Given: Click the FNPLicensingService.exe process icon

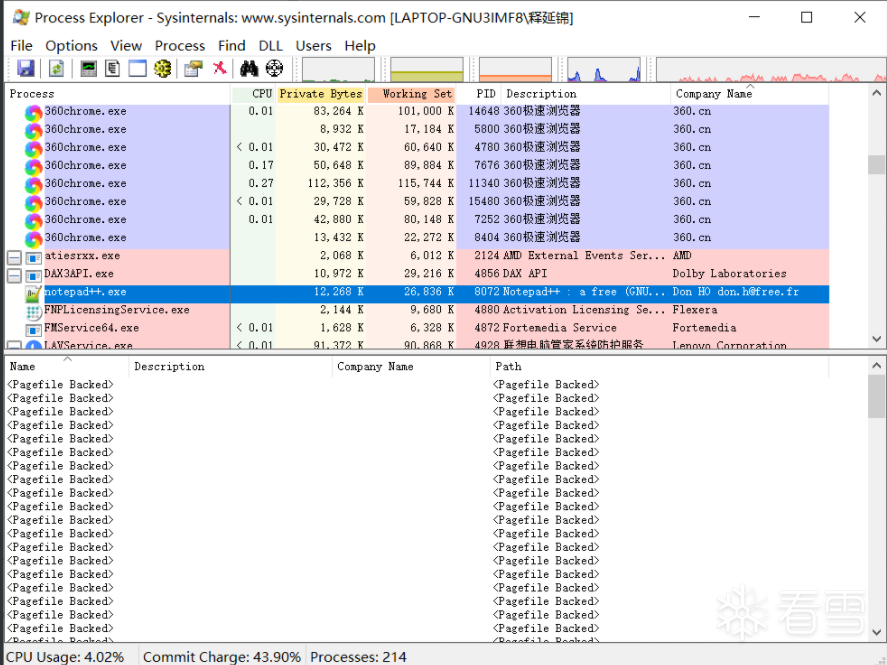Looking at the screenshot, I should [33, 312].
